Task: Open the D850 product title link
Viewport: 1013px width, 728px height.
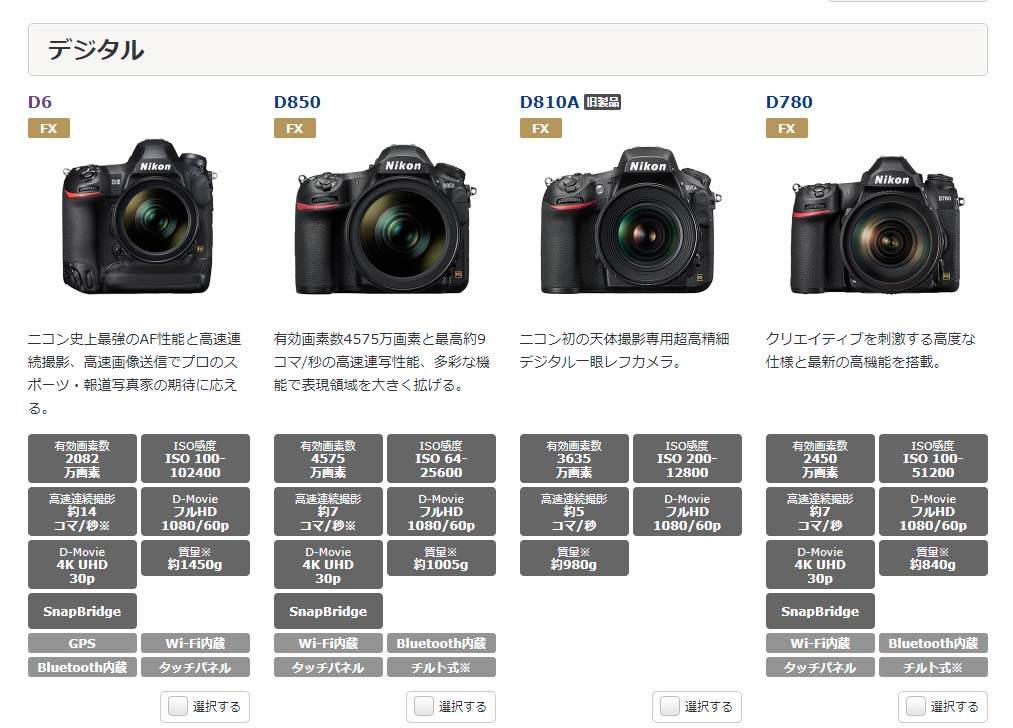Action: click(x=297, y=102)
